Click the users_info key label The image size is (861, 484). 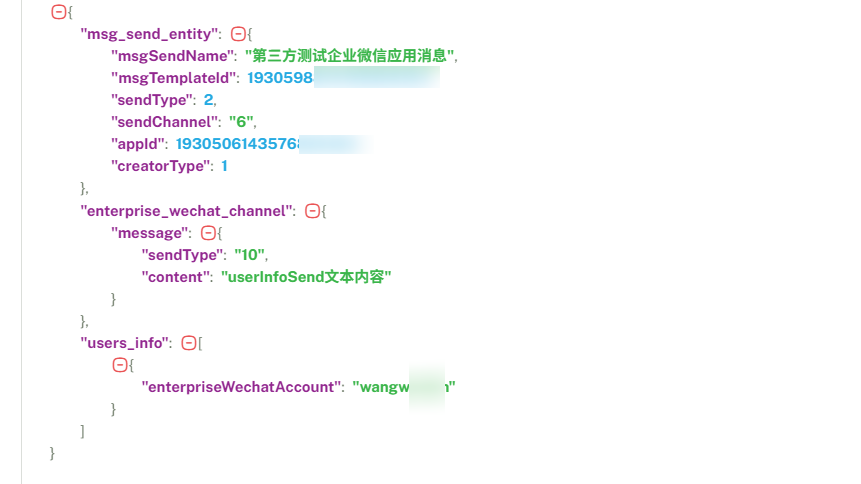pos(124,343)
